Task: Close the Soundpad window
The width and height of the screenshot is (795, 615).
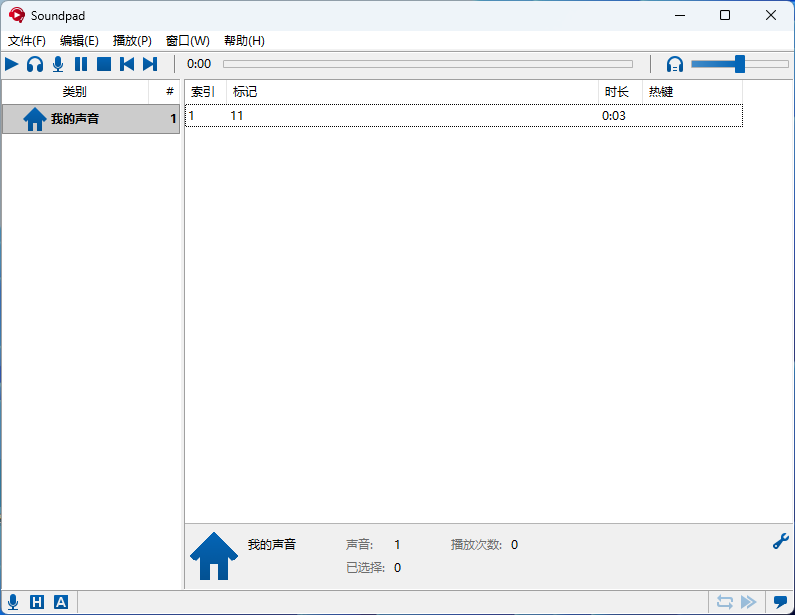Action: point(771,15)
